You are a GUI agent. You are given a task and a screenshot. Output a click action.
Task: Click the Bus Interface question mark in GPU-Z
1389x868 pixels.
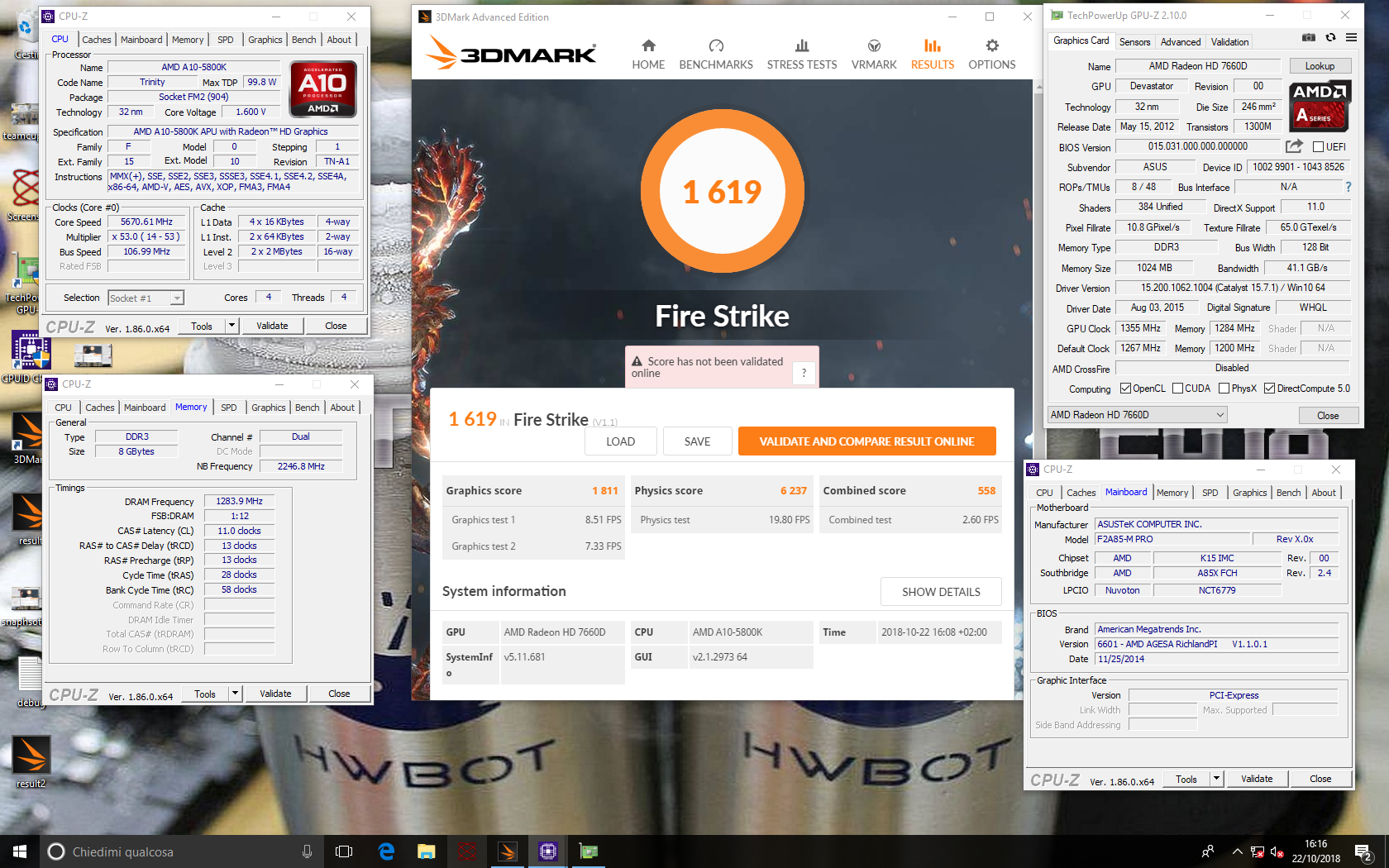tap(1348, 187)
